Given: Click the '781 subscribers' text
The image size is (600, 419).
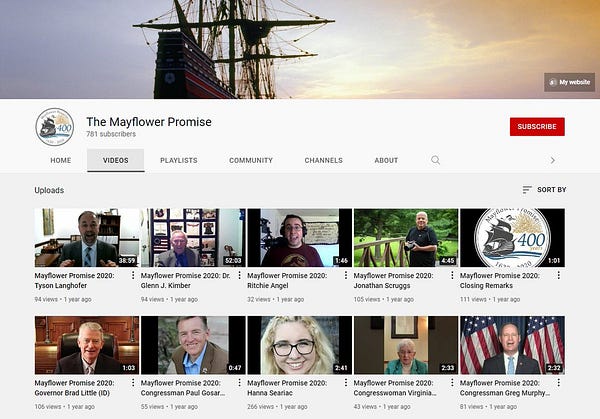Looking at the screenshot, I should point(111,134).
